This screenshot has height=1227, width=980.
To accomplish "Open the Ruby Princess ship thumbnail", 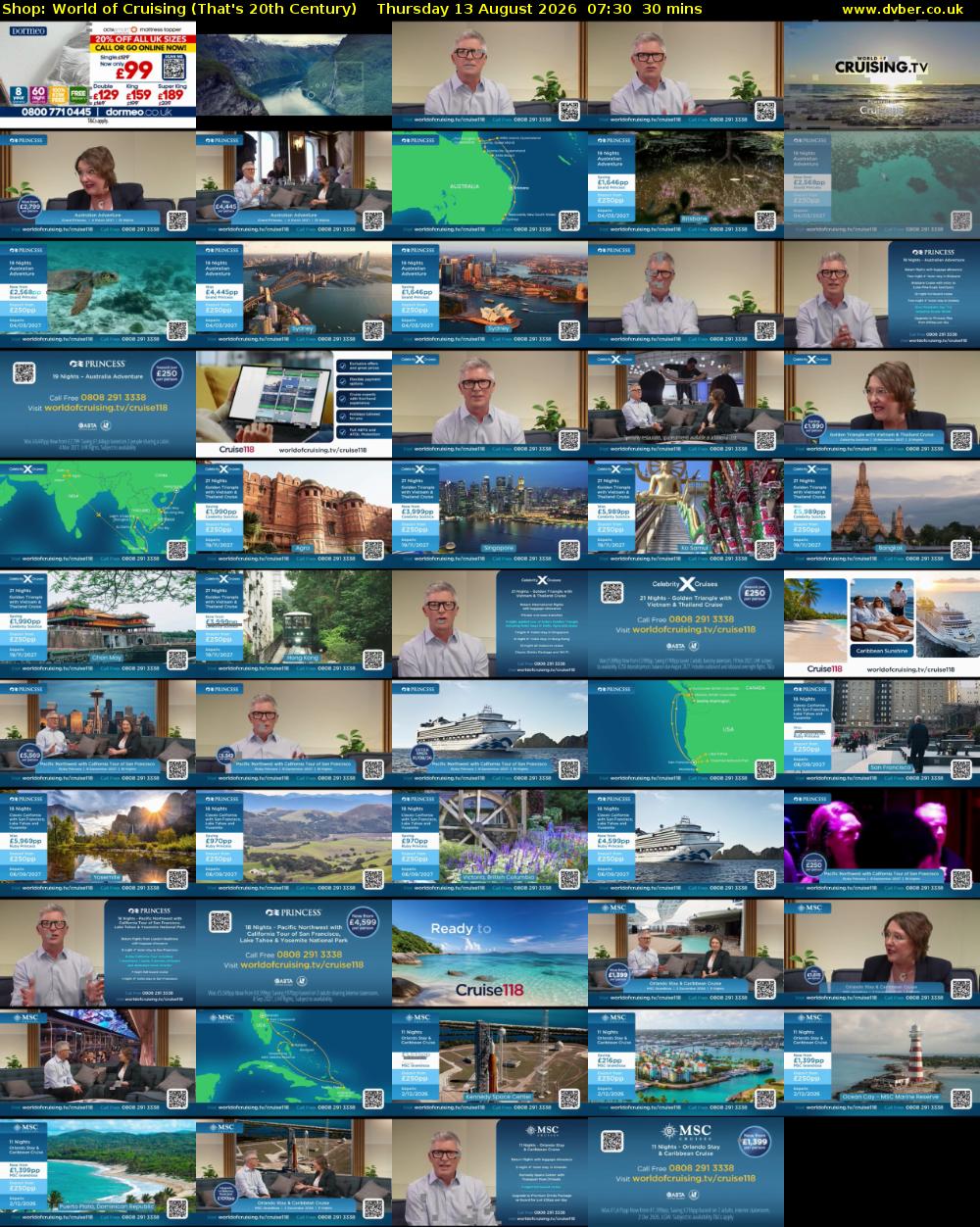I will (x=490, y=733).
